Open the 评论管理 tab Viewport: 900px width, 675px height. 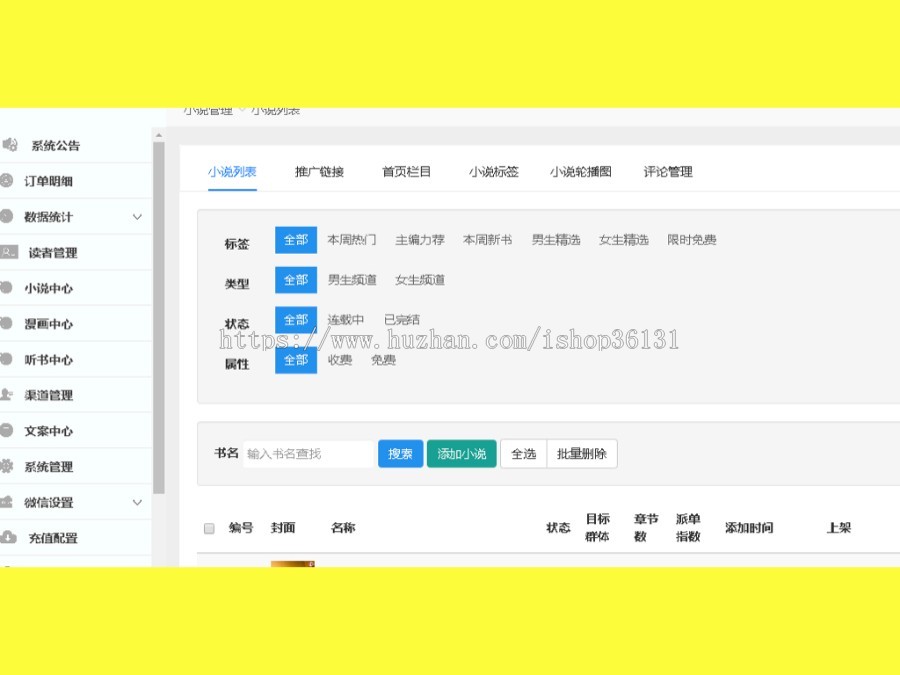[x=667, y=171]
